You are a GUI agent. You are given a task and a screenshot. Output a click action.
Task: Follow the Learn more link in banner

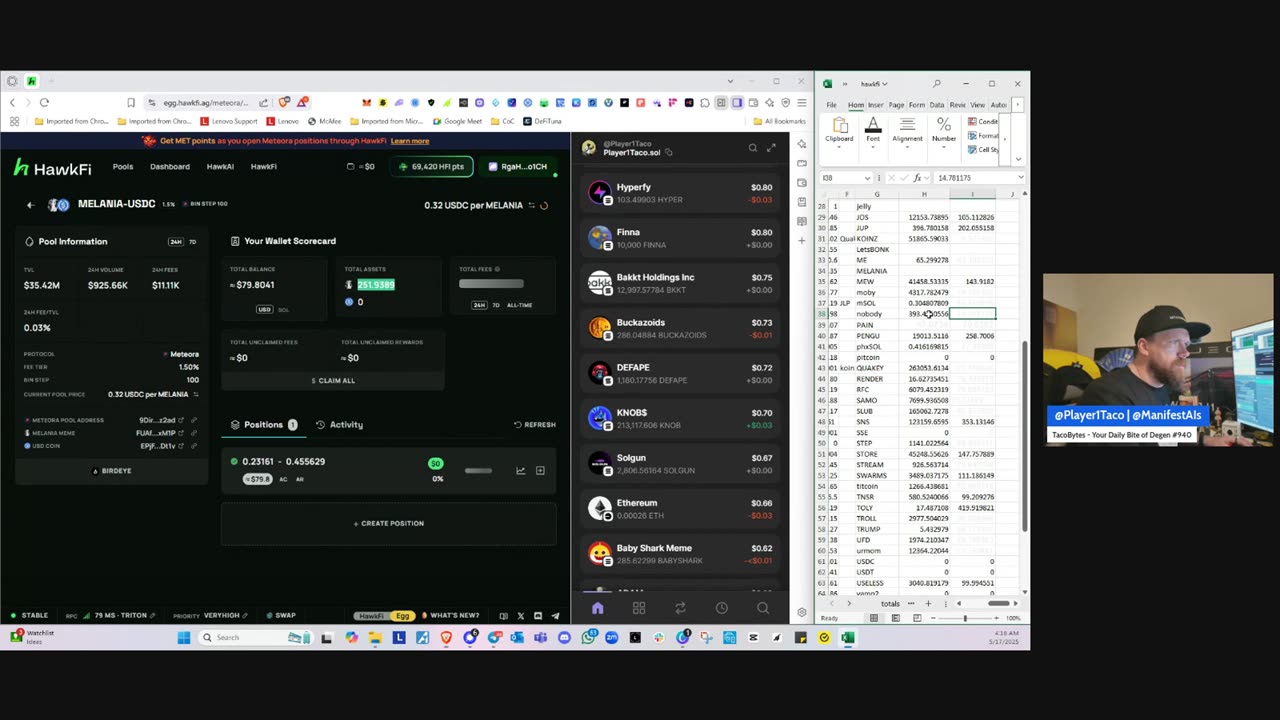click(x=410, y=141)
